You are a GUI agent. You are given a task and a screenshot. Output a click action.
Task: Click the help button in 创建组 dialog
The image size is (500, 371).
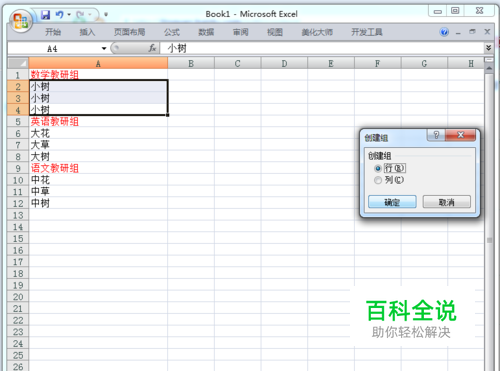[436, 135]
